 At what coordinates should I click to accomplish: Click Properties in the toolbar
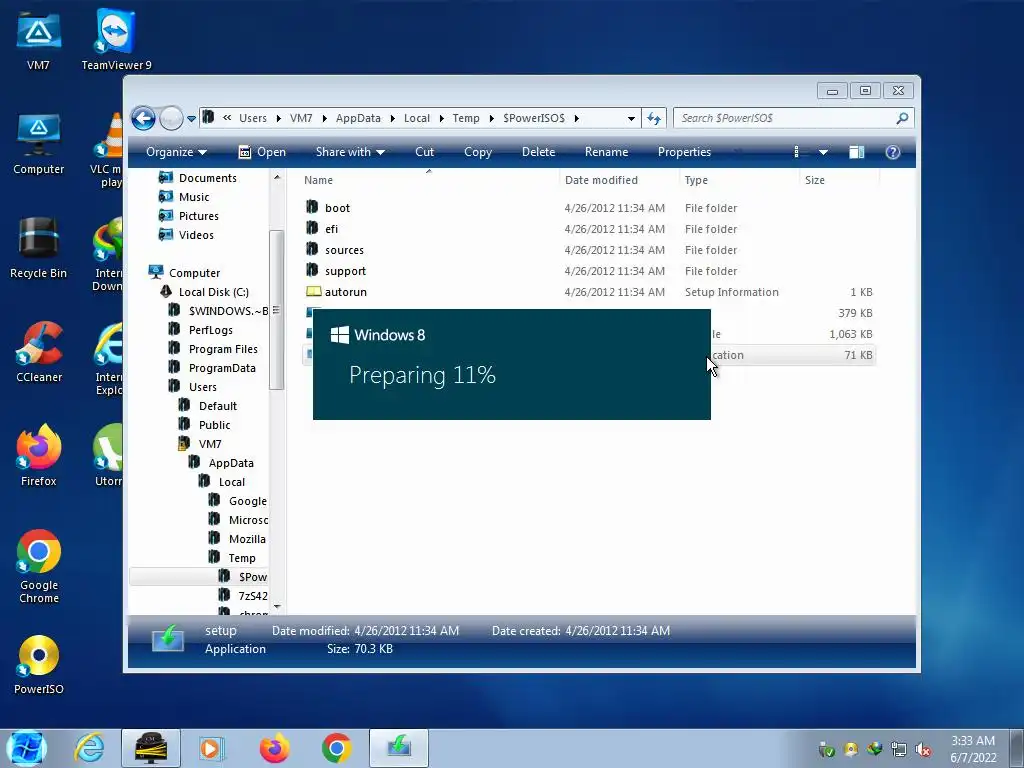coord(684,152)
